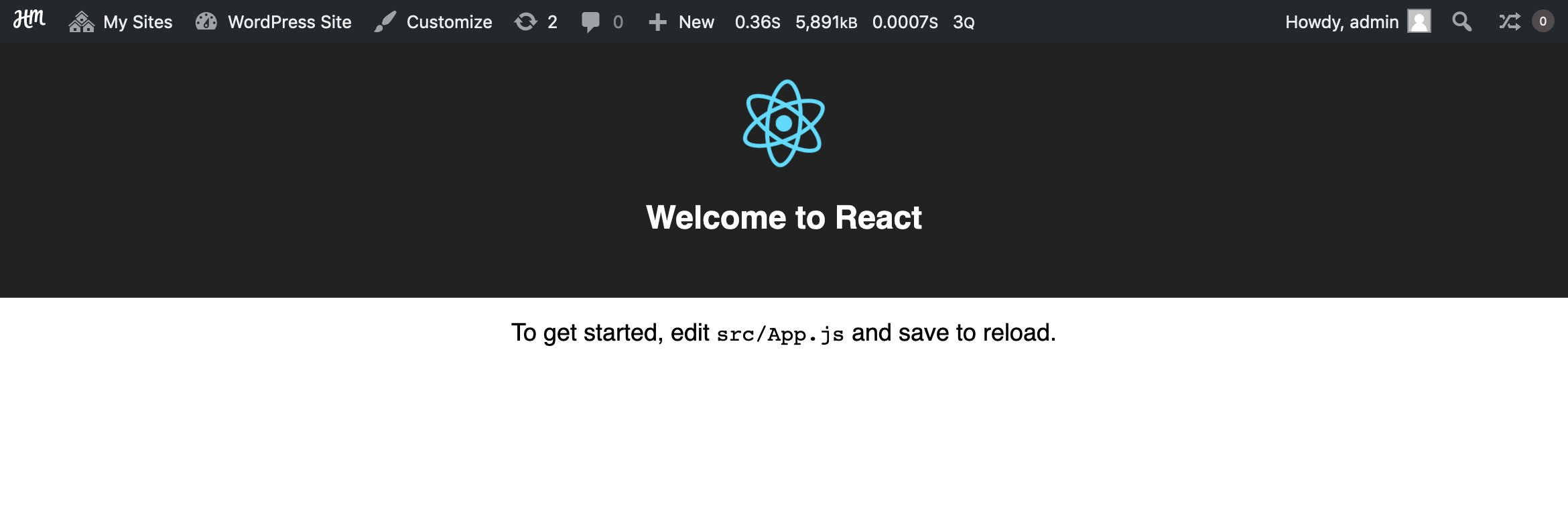The width and height of the screenshot is (1568, 515).
Task: Open the comments bubble icon
Action: tap(592, 21)
